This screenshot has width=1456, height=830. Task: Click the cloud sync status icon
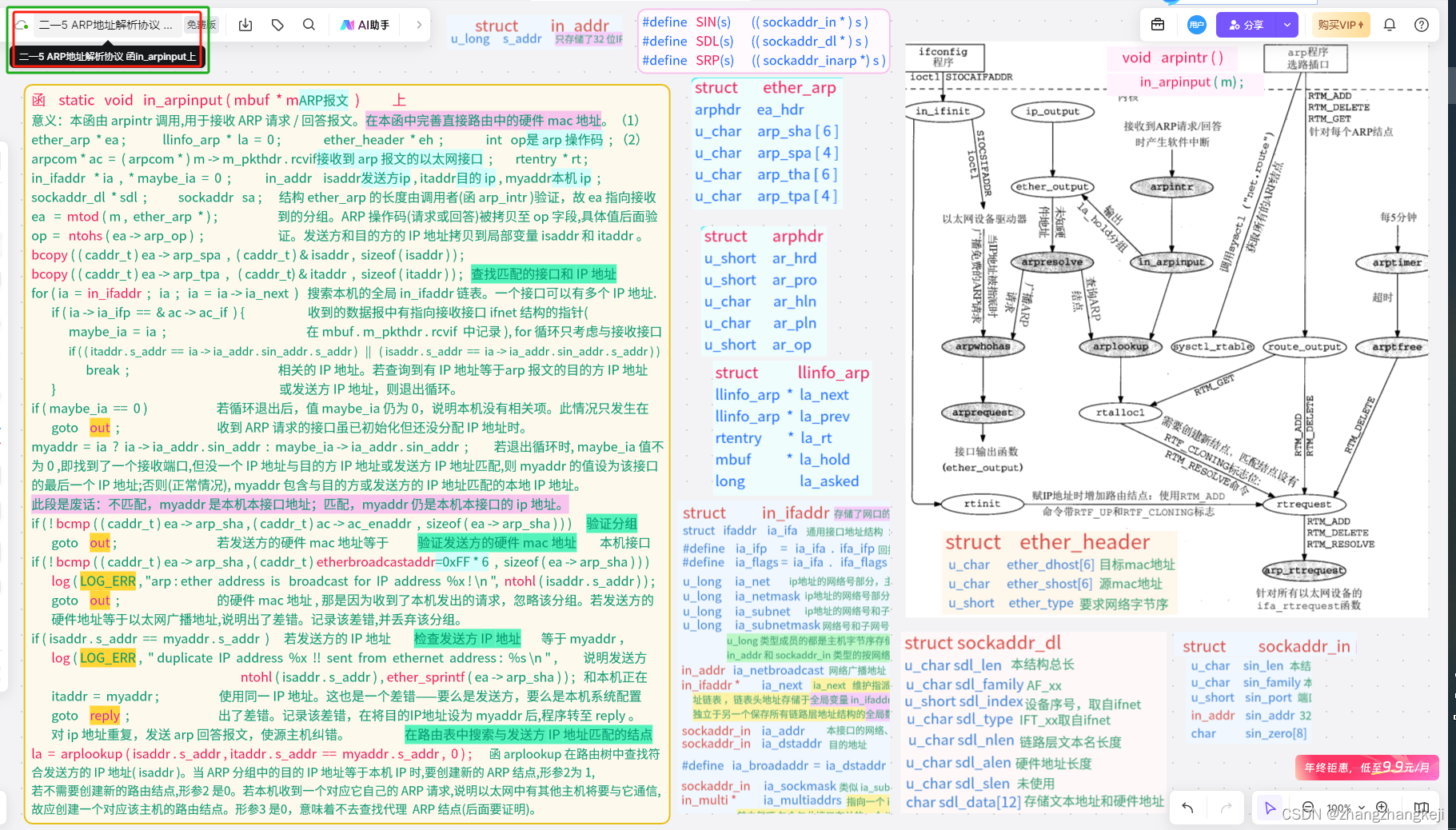22,25
